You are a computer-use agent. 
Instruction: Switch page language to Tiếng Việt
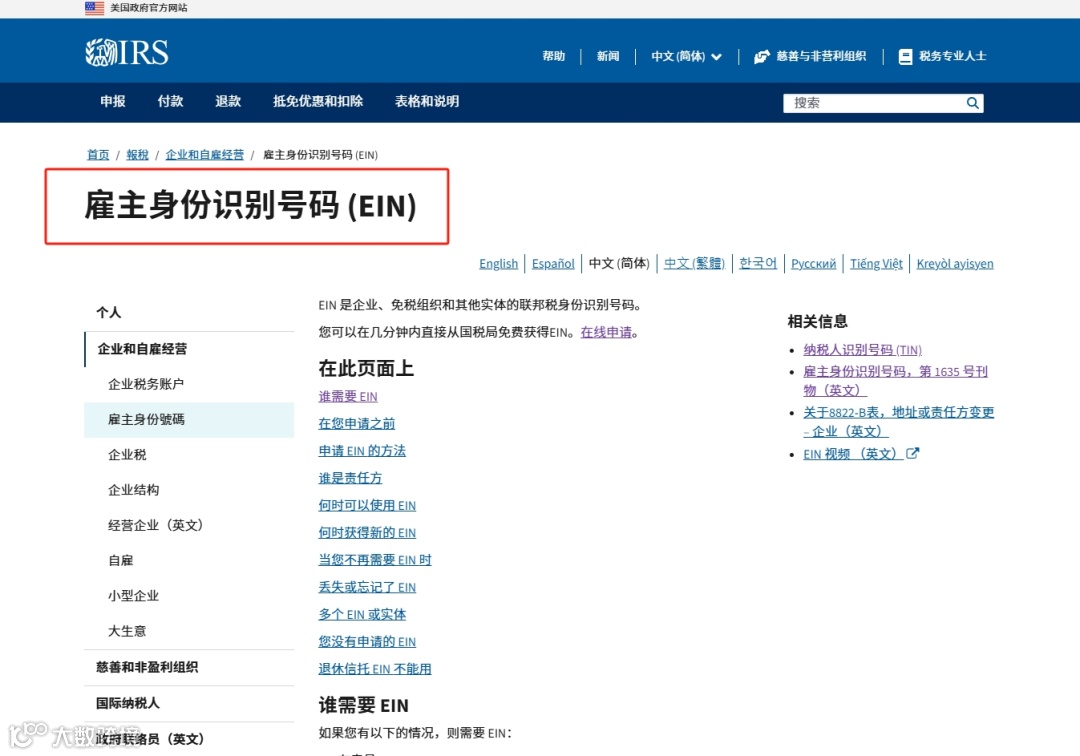876,264
